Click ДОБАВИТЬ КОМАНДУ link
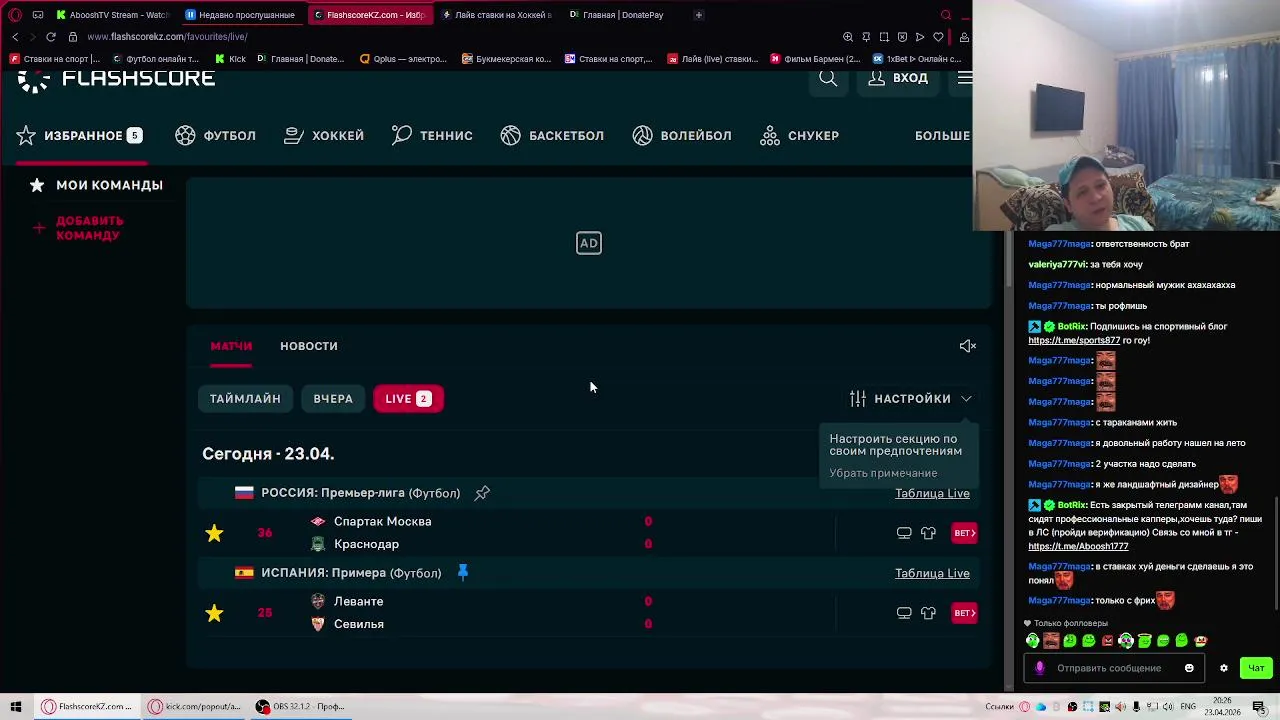 89,228
